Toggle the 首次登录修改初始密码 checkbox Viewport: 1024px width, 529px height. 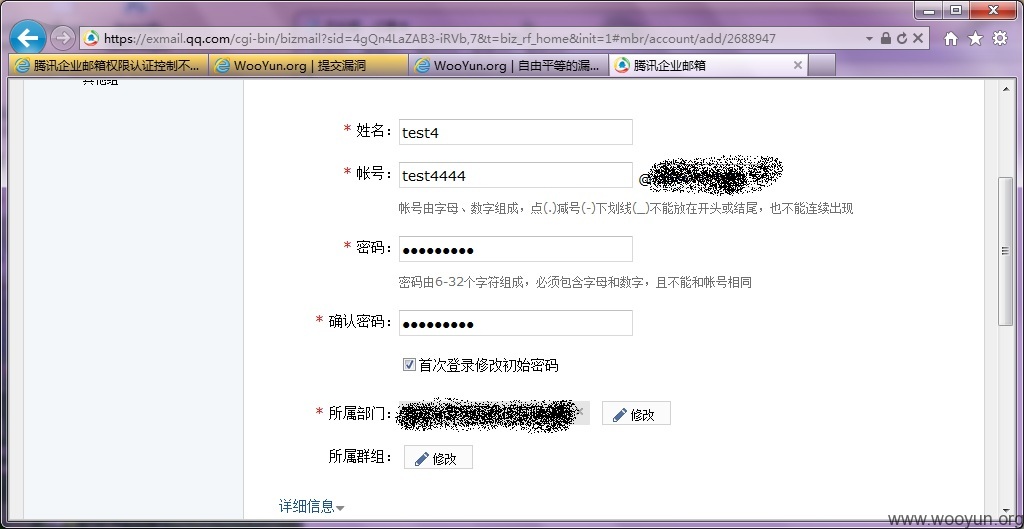(409, 364)
